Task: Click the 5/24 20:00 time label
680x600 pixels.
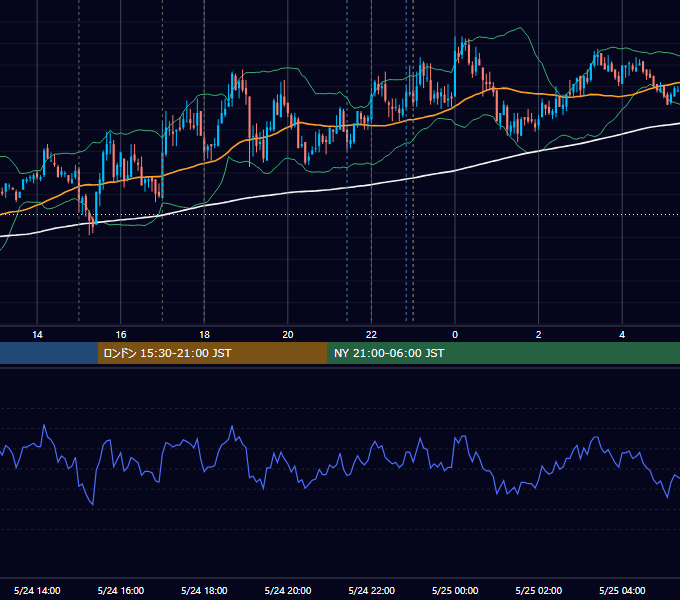Action: click(x=288, y=590)
